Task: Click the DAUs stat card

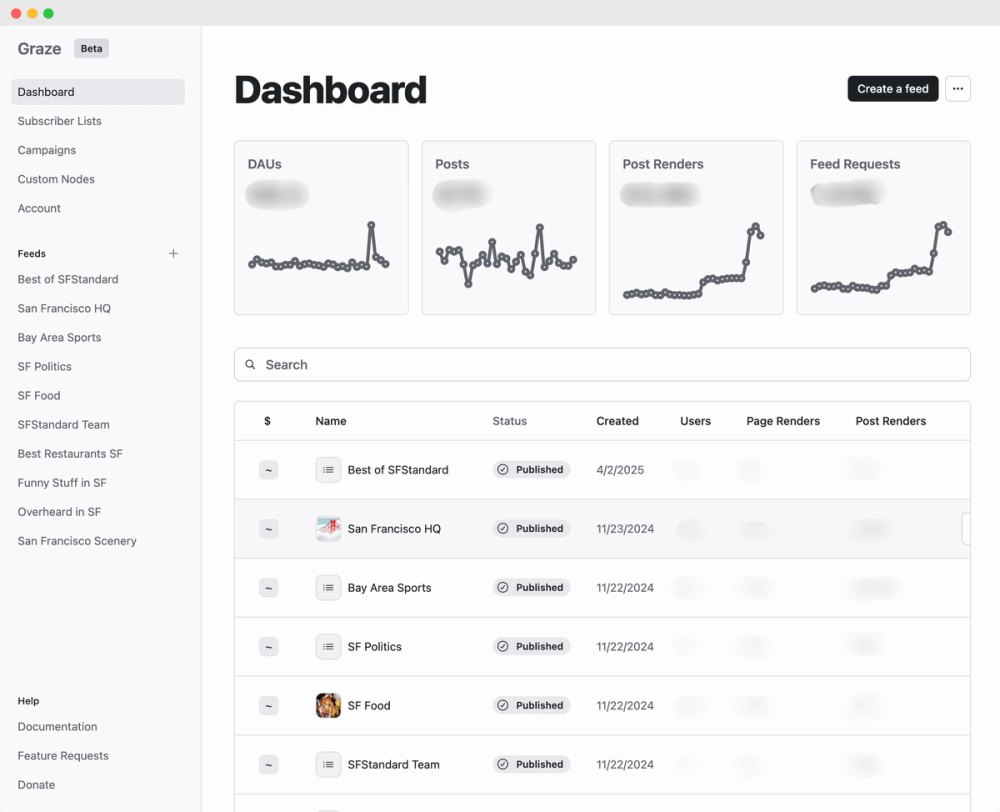Action: click(321, 228)
